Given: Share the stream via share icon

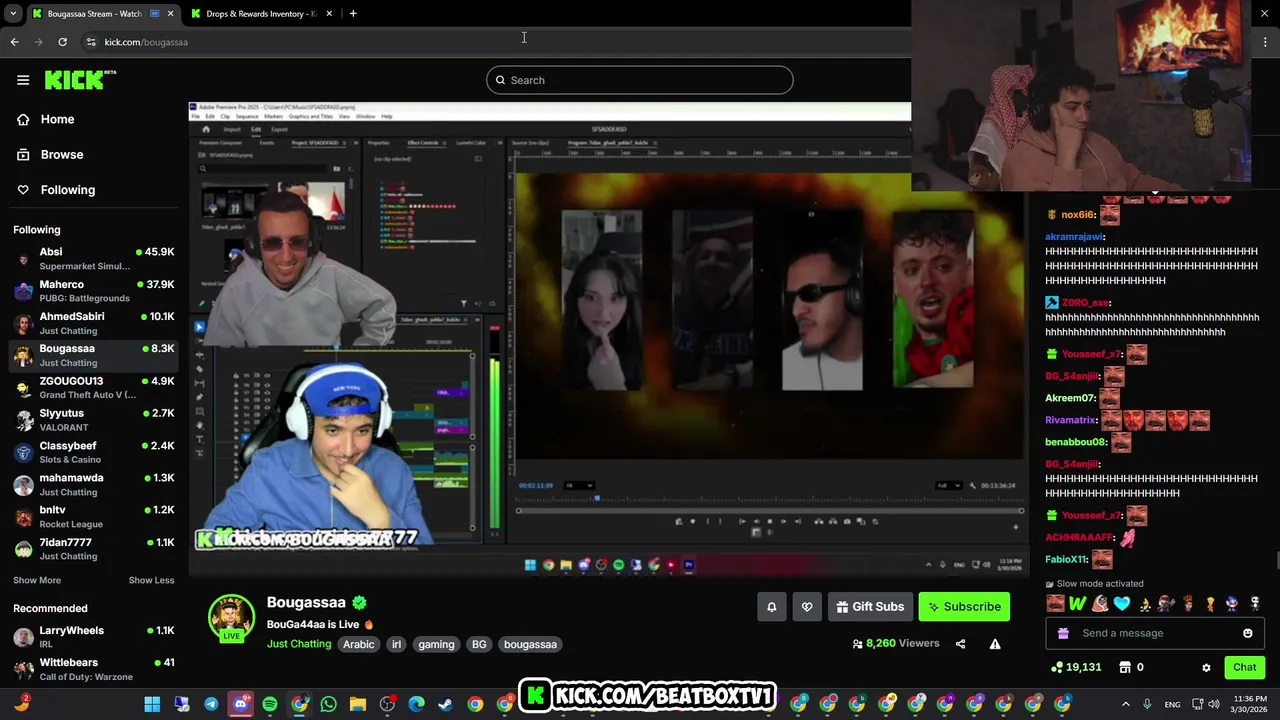Looking at the screenshot, I should [x=960, y=644].
